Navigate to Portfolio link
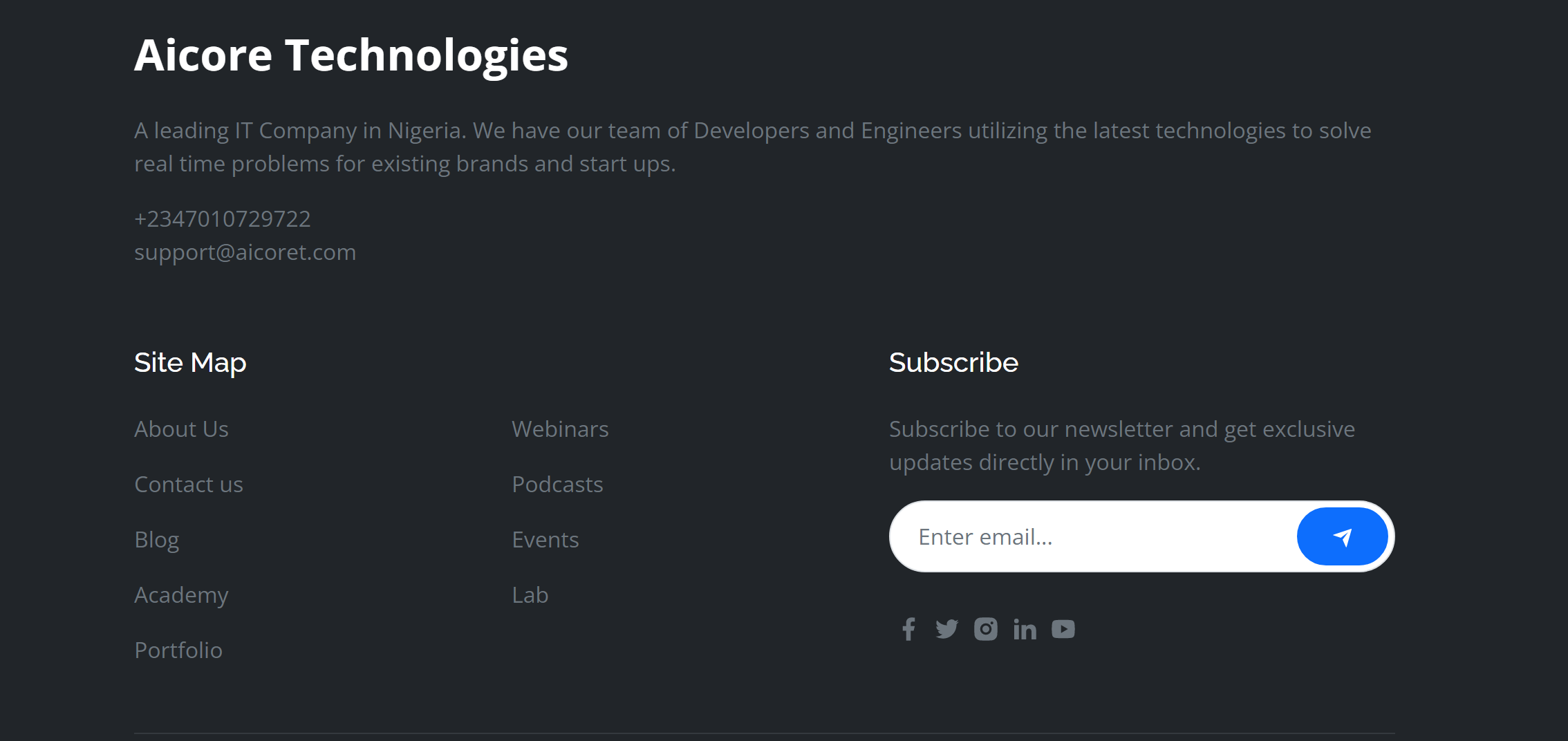The width and height of the screenshot is (1568, 741). point(178,650)
